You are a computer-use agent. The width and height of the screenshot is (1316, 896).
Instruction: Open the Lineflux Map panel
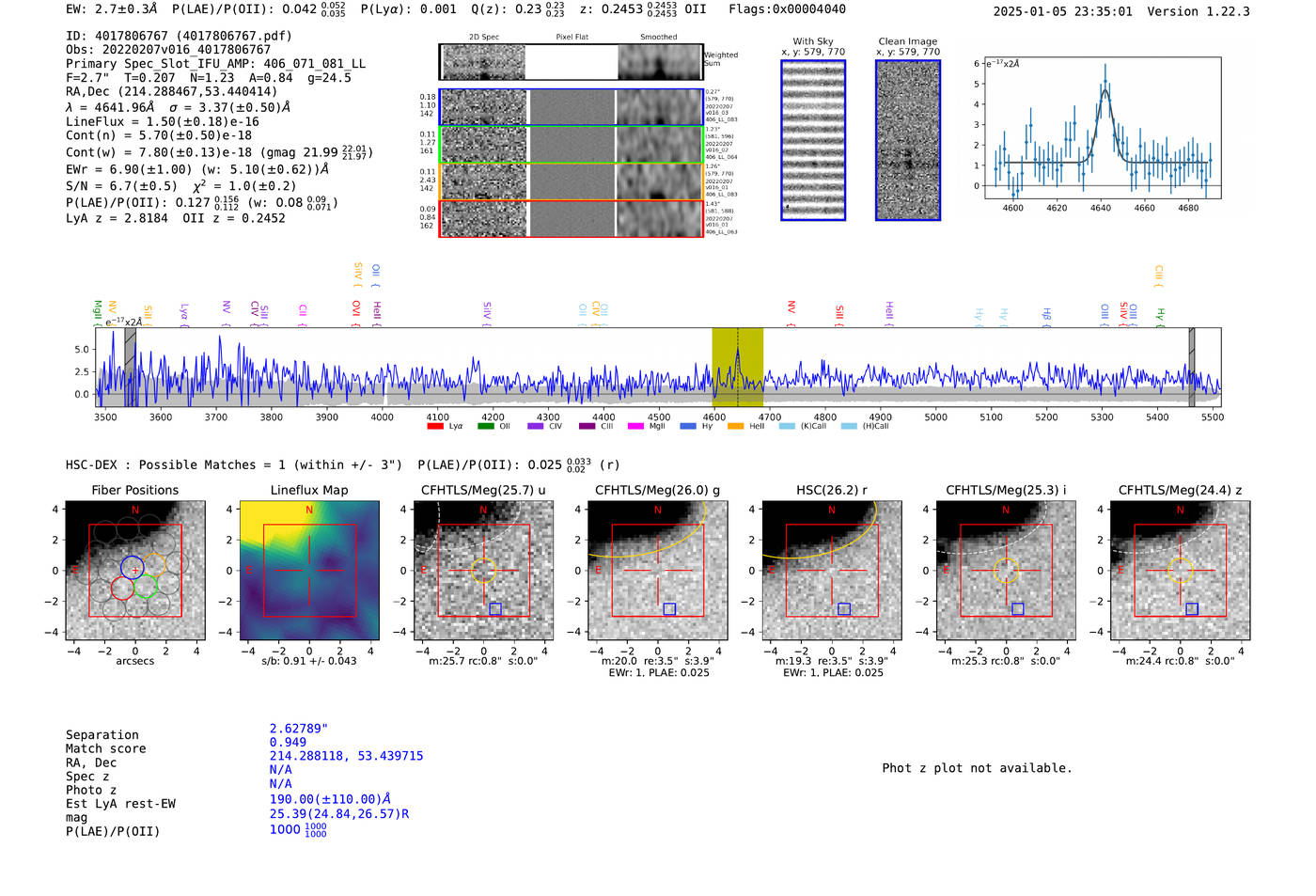click(309, 571)
